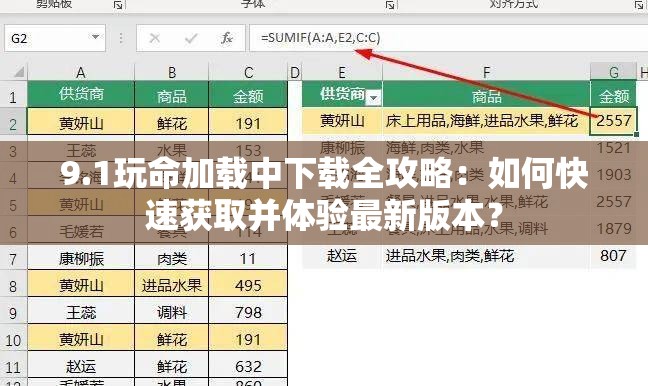Click cell C9 with value 798
Viewport: 648px width, 386px height.
[248, 311]
